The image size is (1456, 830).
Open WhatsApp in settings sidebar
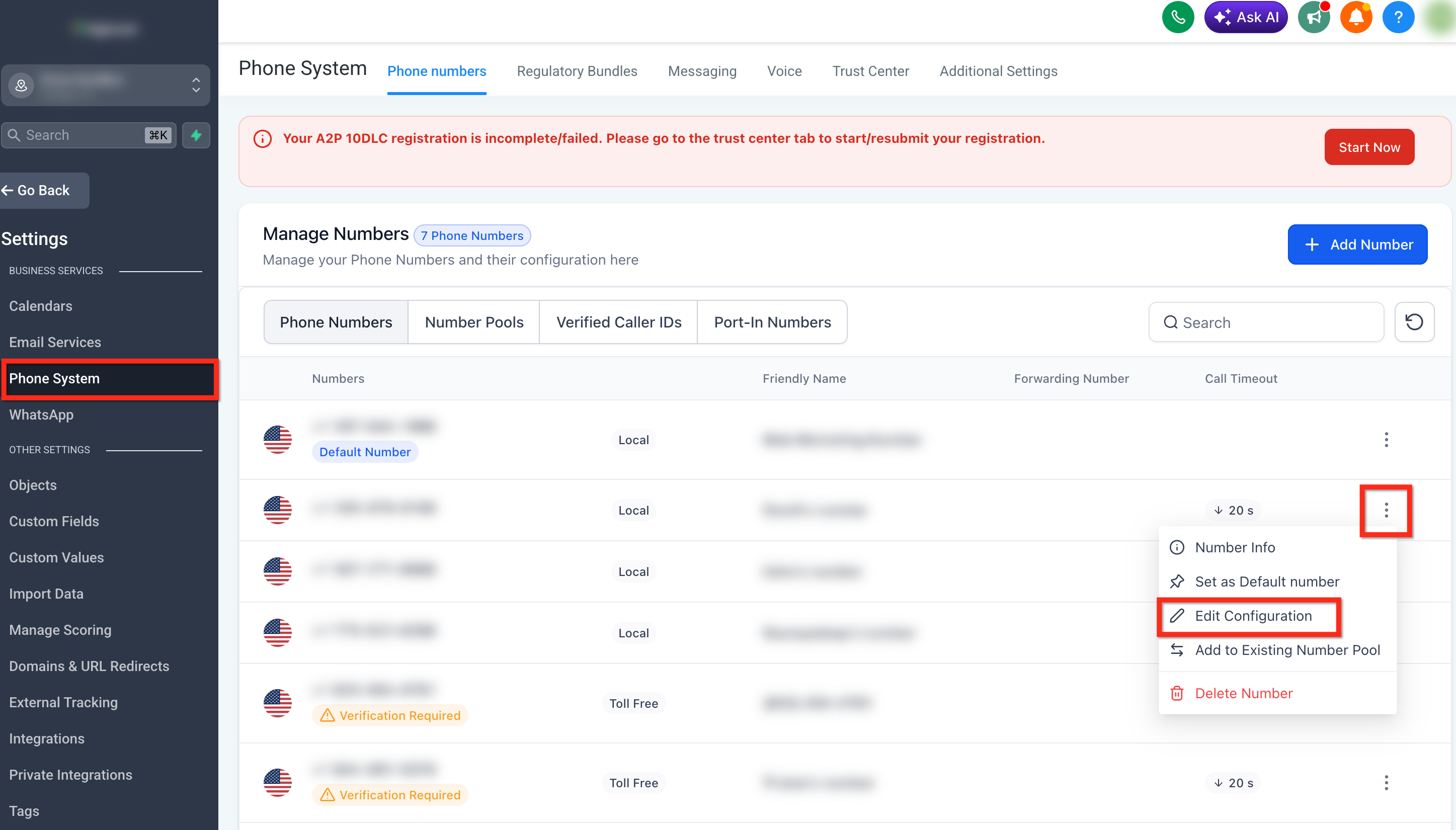(x=41, y=414)
